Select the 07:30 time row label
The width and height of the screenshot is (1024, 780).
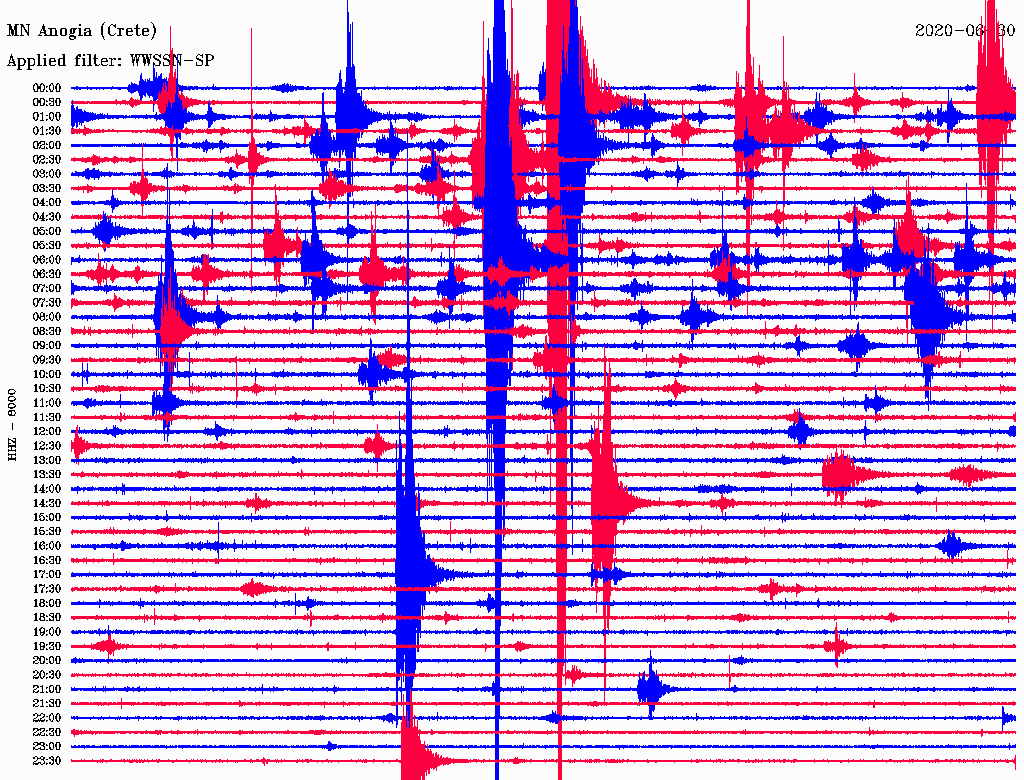[x=47, y=303]
